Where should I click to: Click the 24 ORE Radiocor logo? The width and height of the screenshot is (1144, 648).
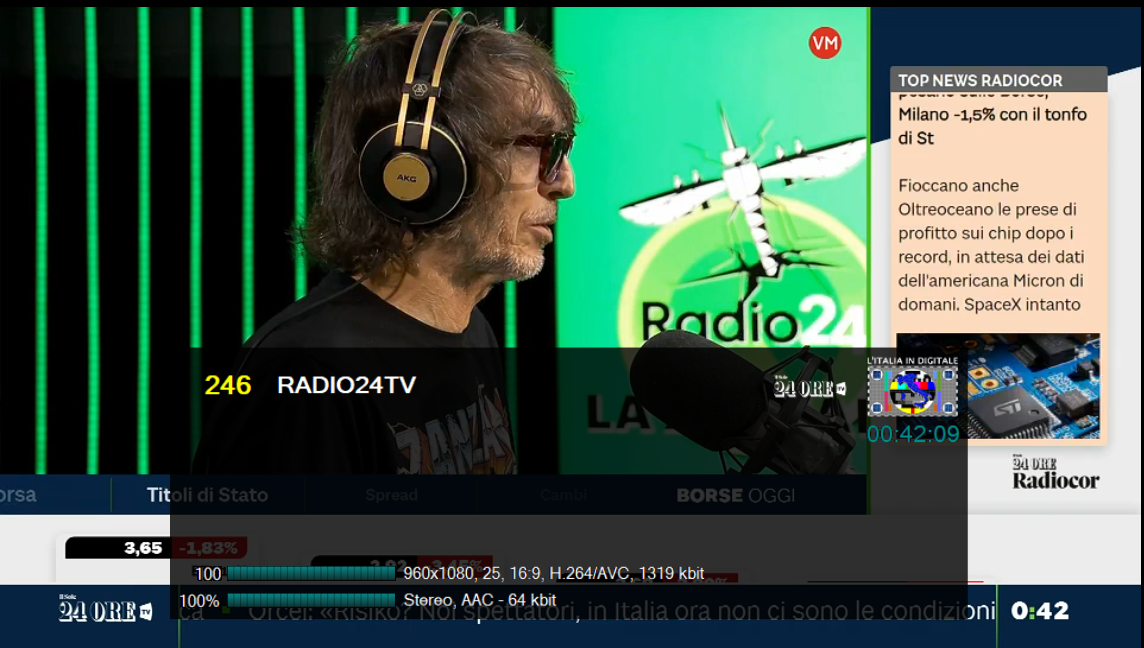(x=1055, y=472)
